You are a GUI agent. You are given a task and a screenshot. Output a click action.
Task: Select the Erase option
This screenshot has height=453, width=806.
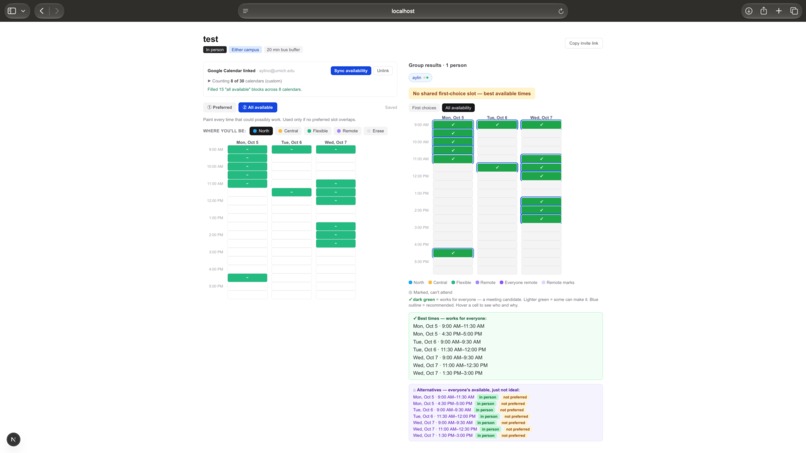point(375,131)
